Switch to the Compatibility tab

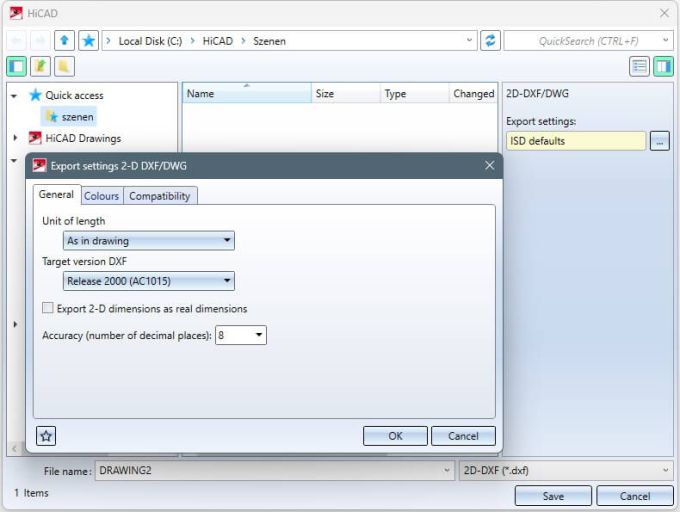[160, 196]
